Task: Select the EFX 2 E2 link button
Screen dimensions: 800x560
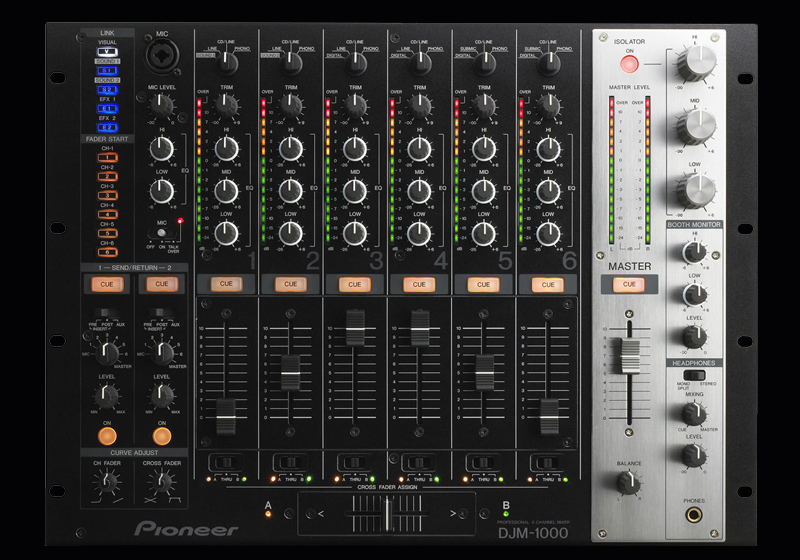Action: coord(107,128)
